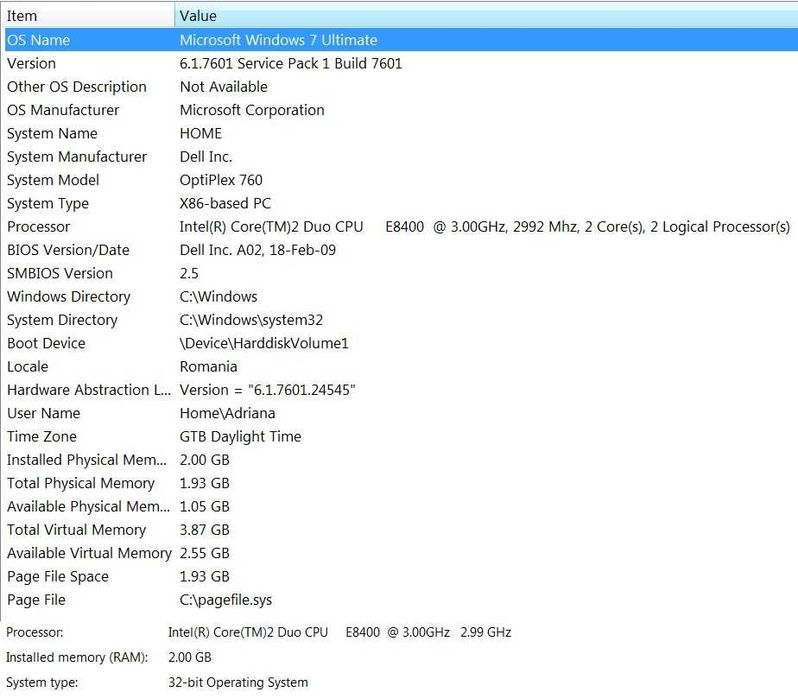Click the 'C:\Windows' directory value
This screenshot has height=700, width=798.
(218, 296)
